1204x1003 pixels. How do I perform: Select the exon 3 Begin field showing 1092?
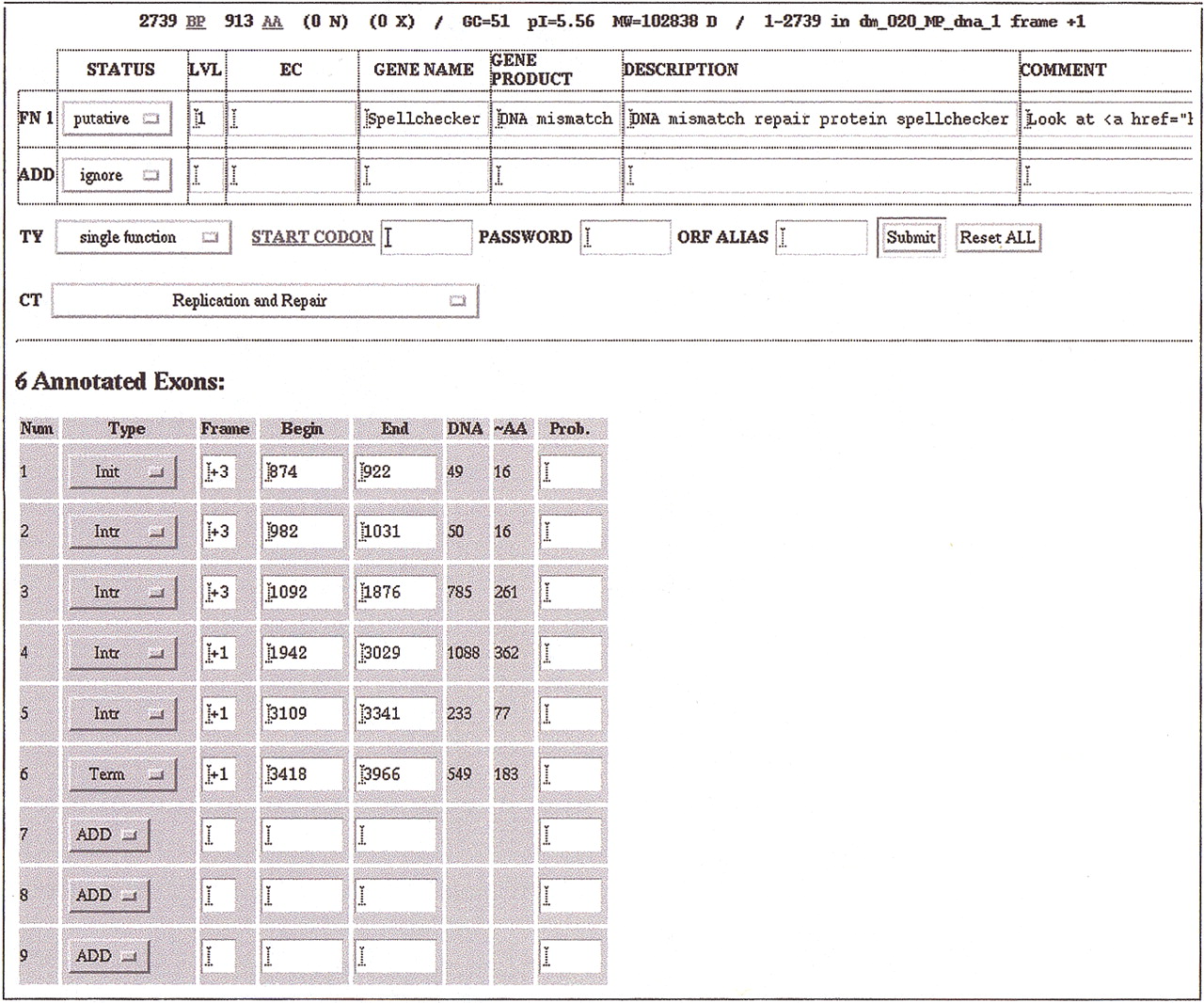tap(303, 593)
